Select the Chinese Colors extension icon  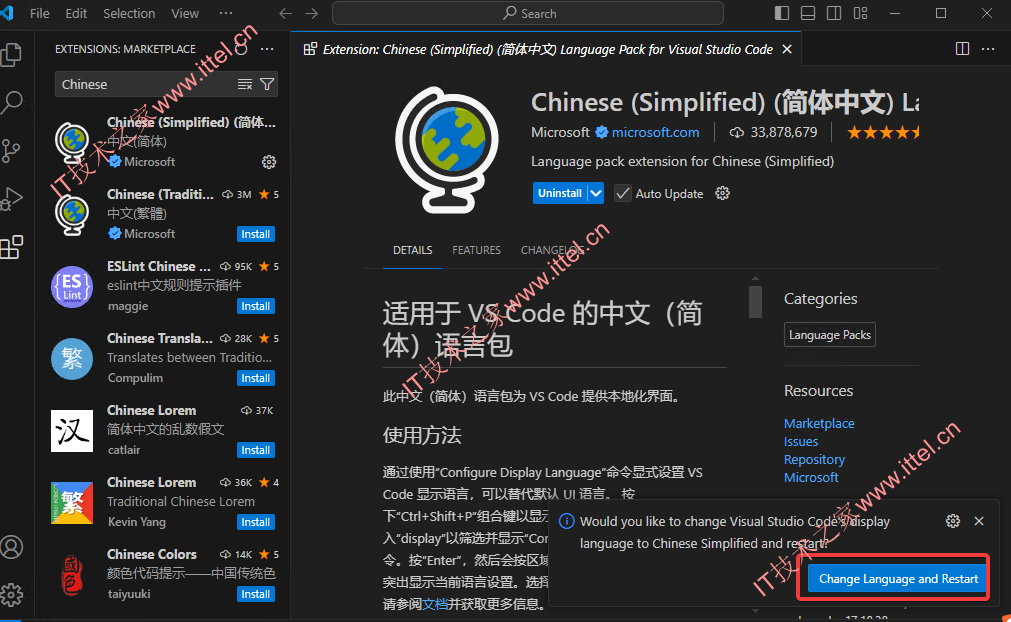coord(72,574)
